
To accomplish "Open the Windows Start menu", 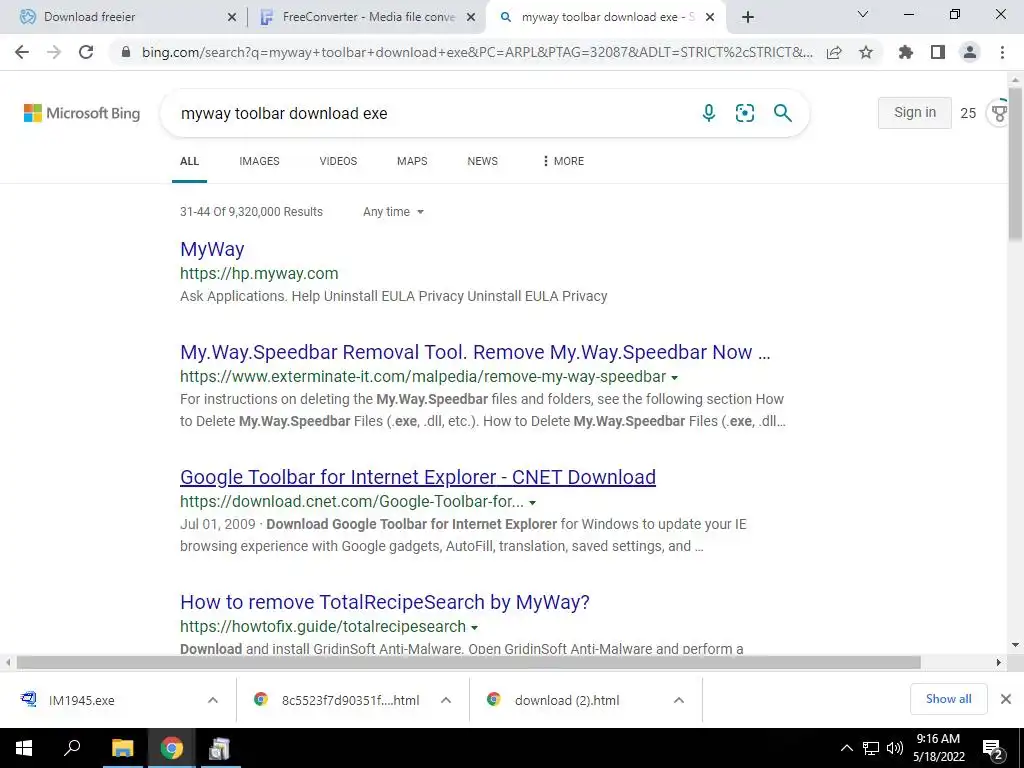I will pyautogui.click(x=24, y=748).
